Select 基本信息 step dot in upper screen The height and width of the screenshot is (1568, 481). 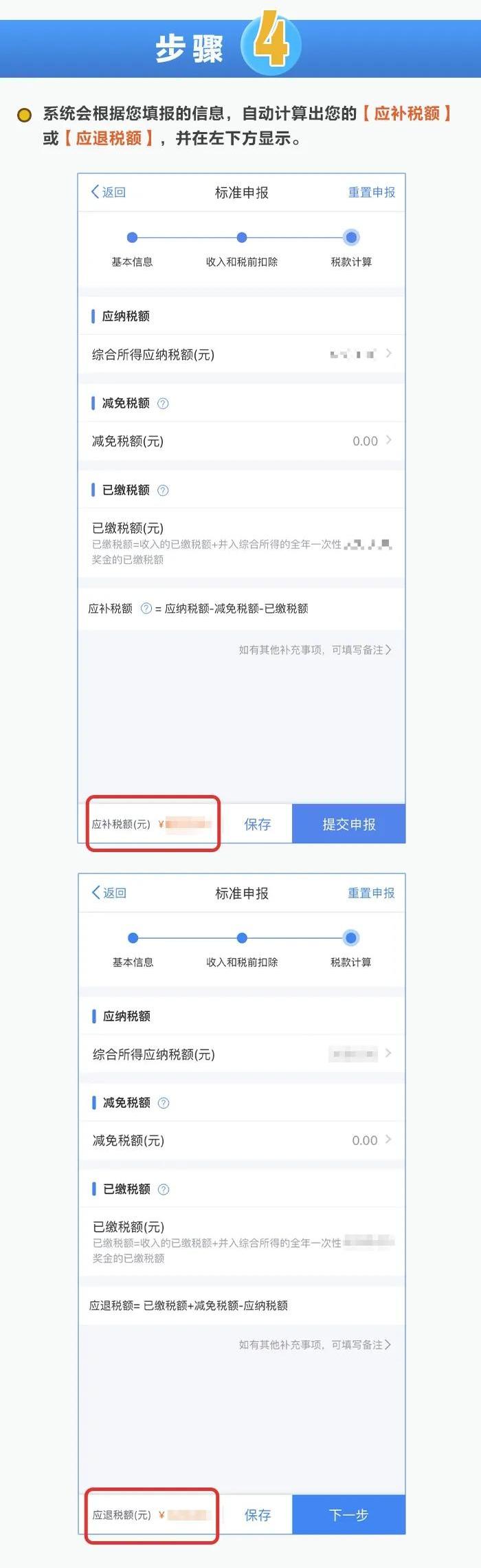coord(133,237)
